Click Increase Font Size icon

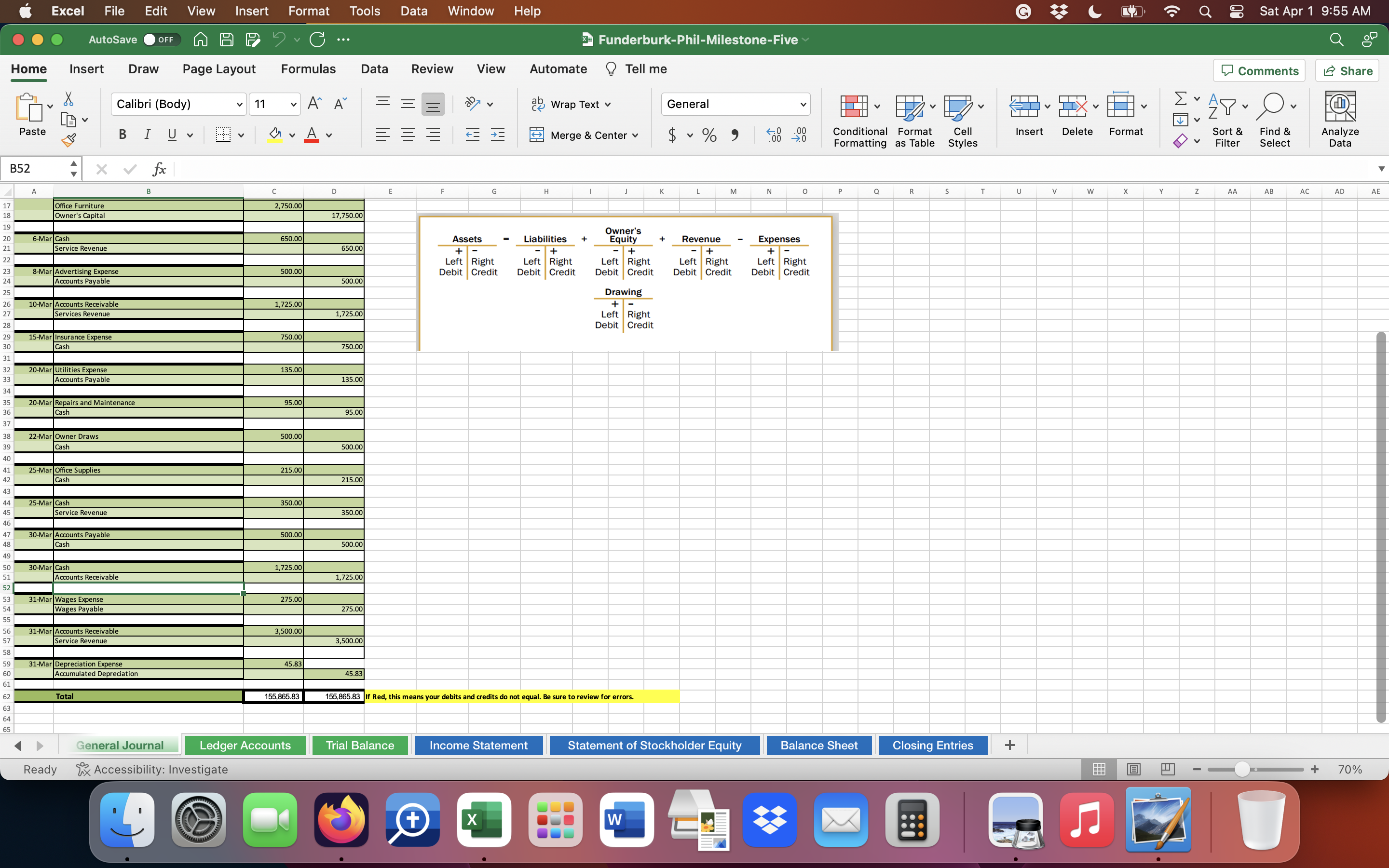tap(314, 104)
